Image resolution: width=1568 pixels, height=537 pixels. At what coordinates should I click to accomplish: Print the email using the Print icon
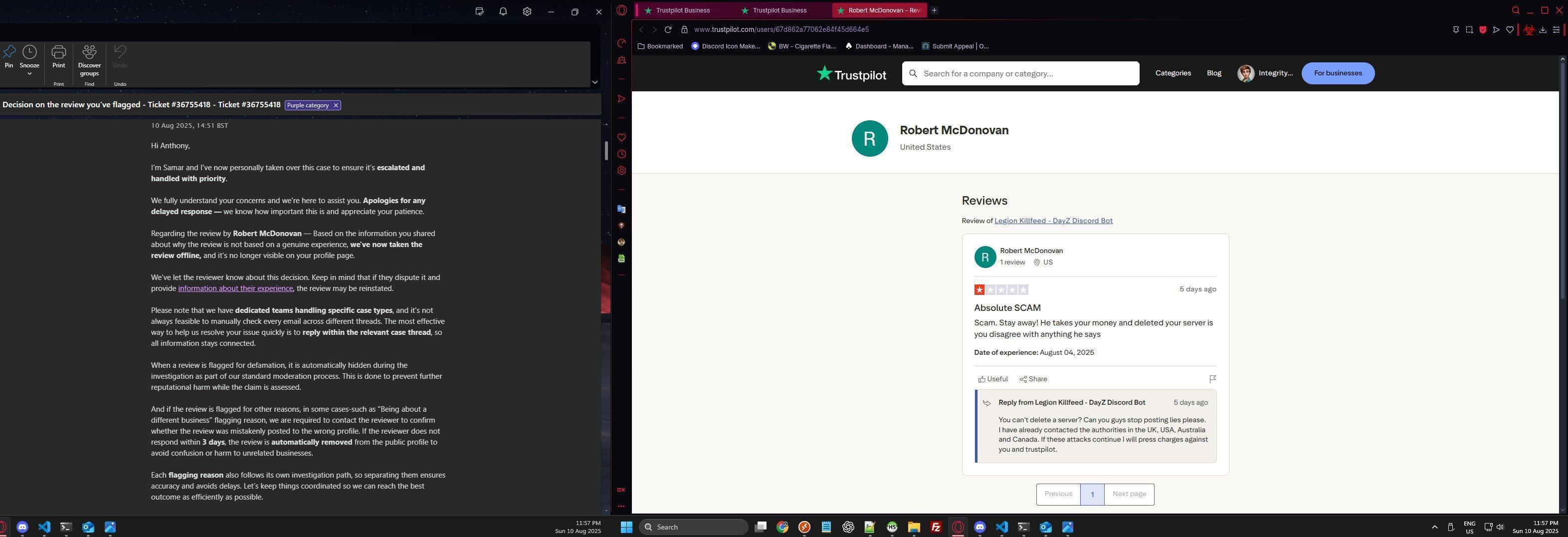pyautogui.click(x=58, y=52)
